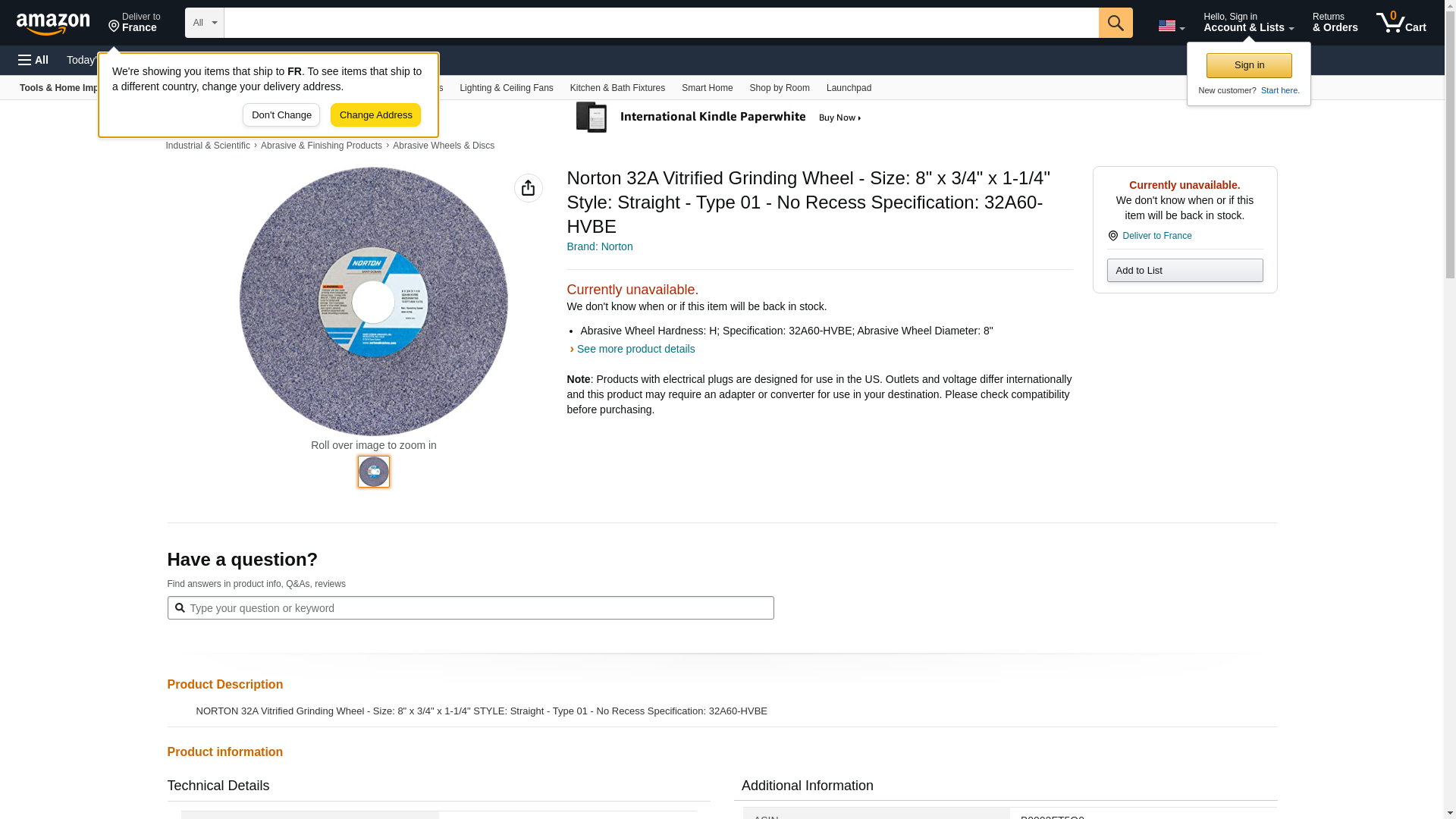The height and width of the screenshot is (819, 1456).
Task: Click the share icon beside the product image
Action: coord(528,188)
